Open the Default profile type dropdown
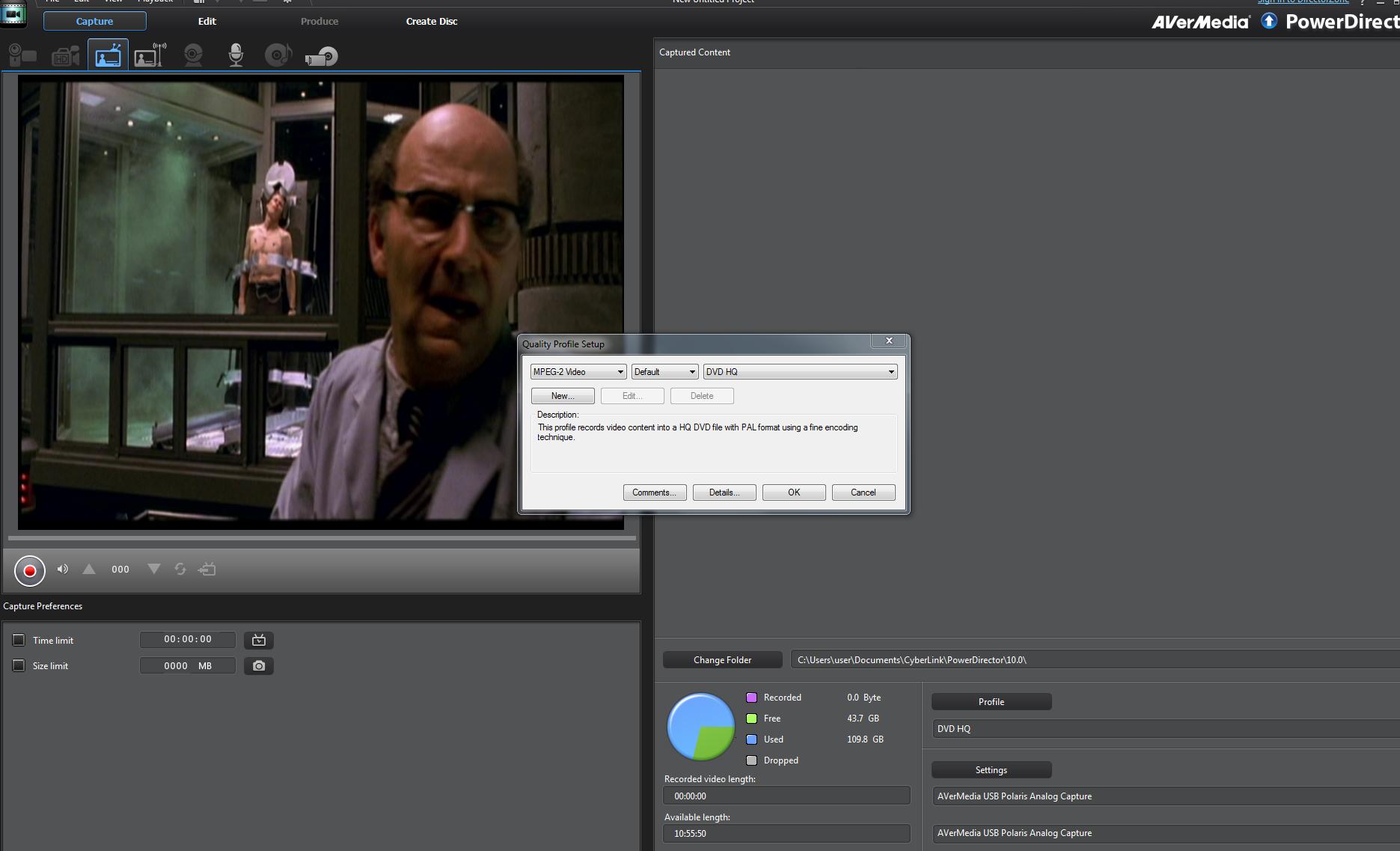1400x851 pixels. point(664,372)
